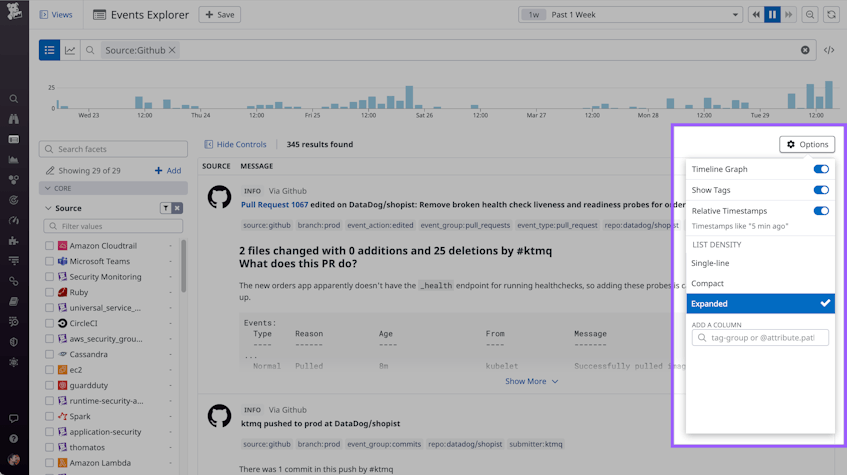Zoom out the time range
This screenshot has width=847, height=475.
[810, 15]
